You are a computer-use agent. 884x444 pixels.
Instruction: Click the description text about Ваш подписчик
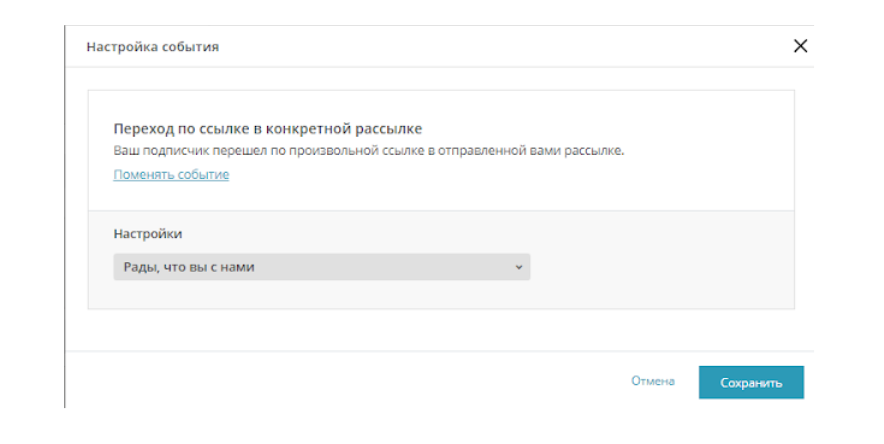pyautogui.click(x=369, y=151)
